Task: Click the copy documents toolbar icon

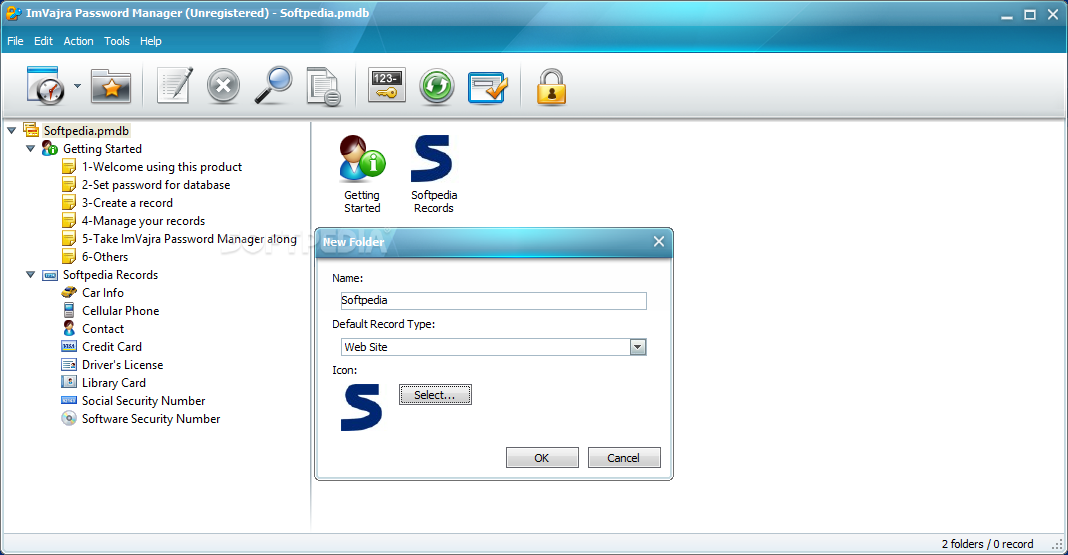Action: click(x=323, y=86)
